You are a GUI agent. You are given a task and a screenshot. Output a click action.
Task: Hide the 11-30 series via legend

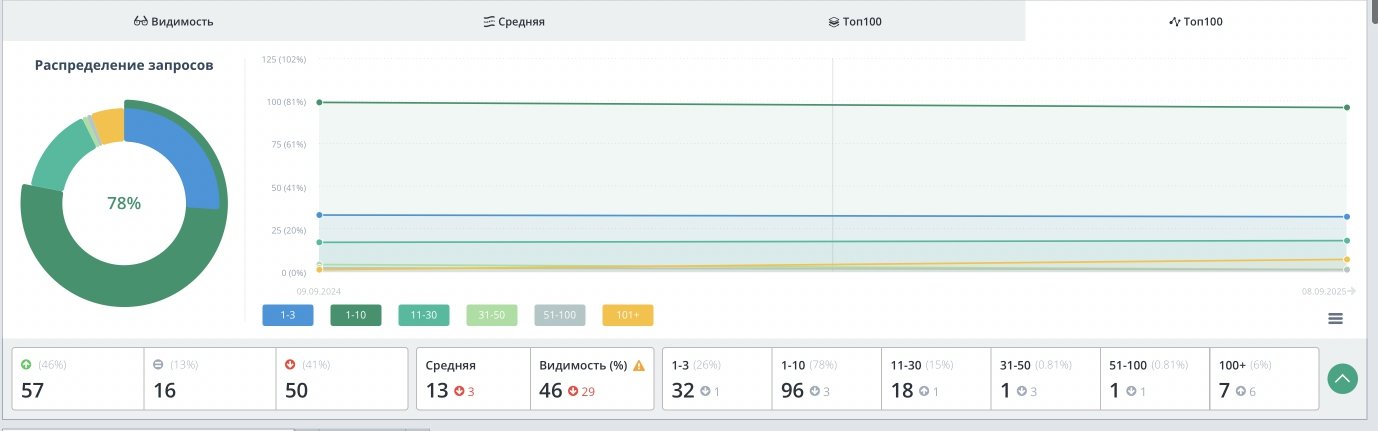tap(423, 315)
